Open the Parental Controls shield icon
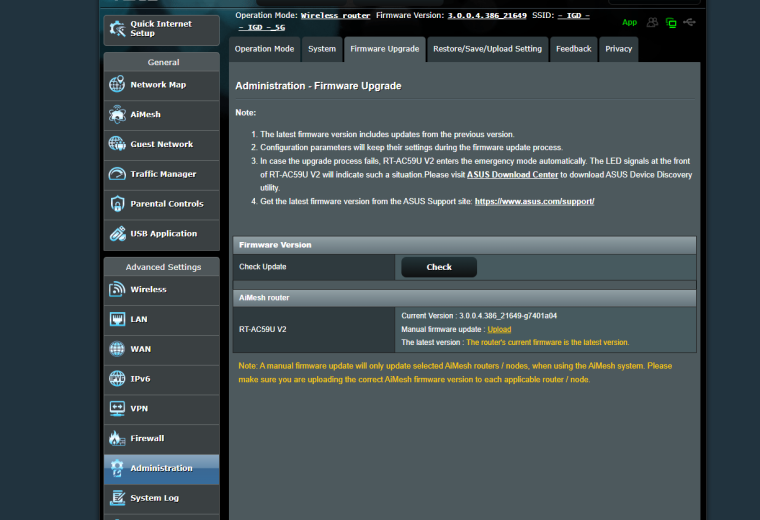760x520 pixels. click(x=117, y=204)
